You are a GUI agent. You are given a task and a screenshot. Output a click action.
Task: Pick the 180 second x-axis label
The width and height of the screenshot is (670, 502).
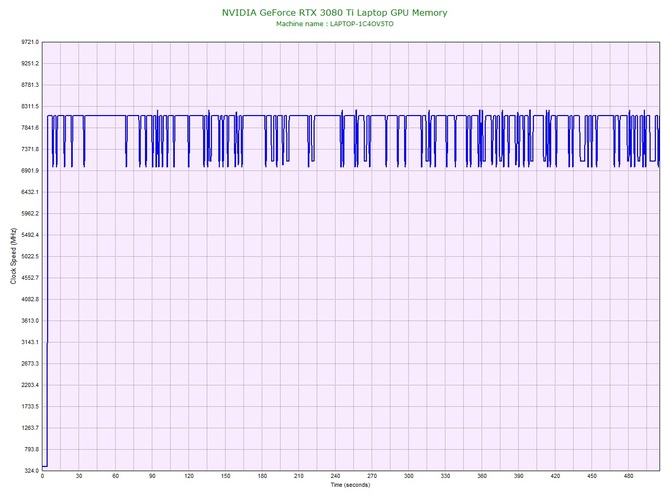click(x=262, y=476)
